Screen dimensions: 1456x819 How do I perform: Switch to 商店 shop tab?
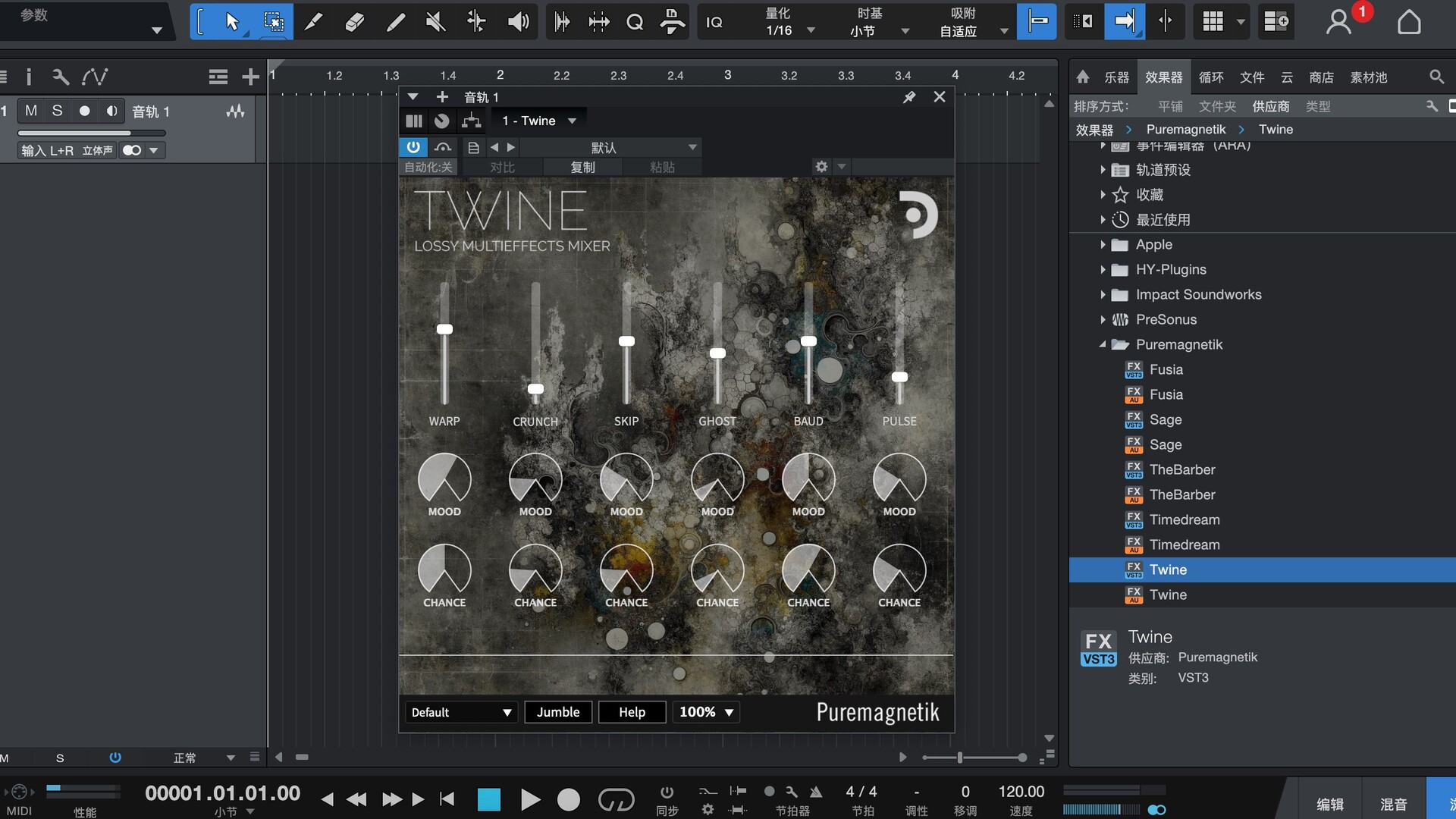(1321, 77)
